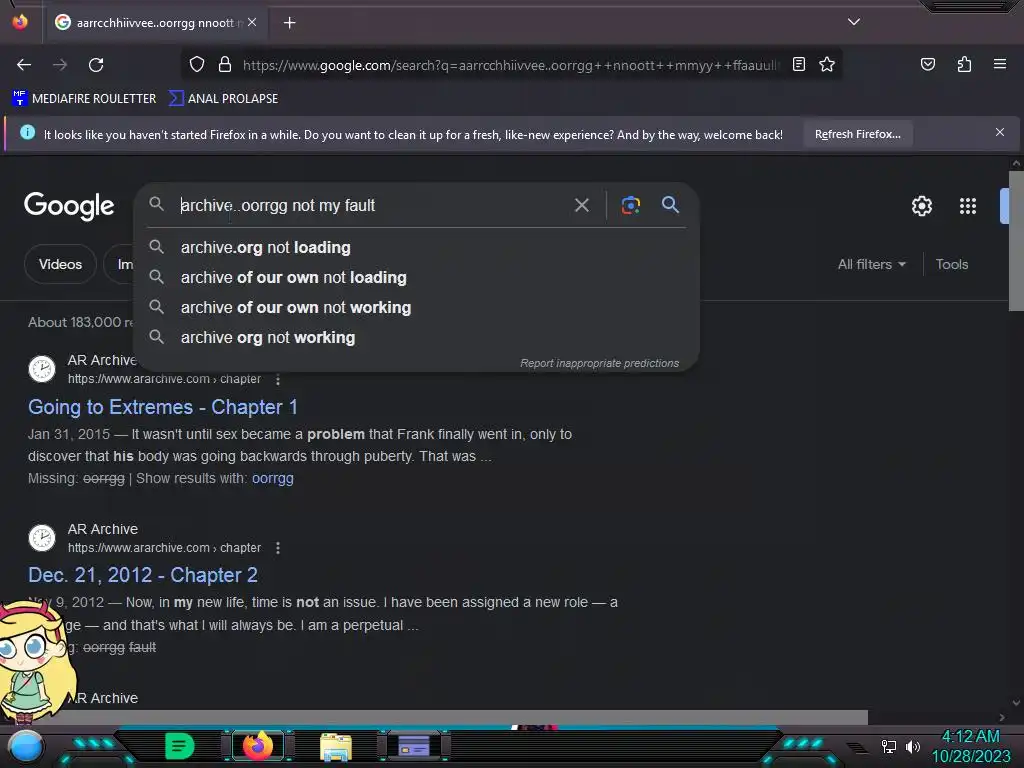Click Refresh Firefox button
1024x768 pixels.
pos(857,134)
